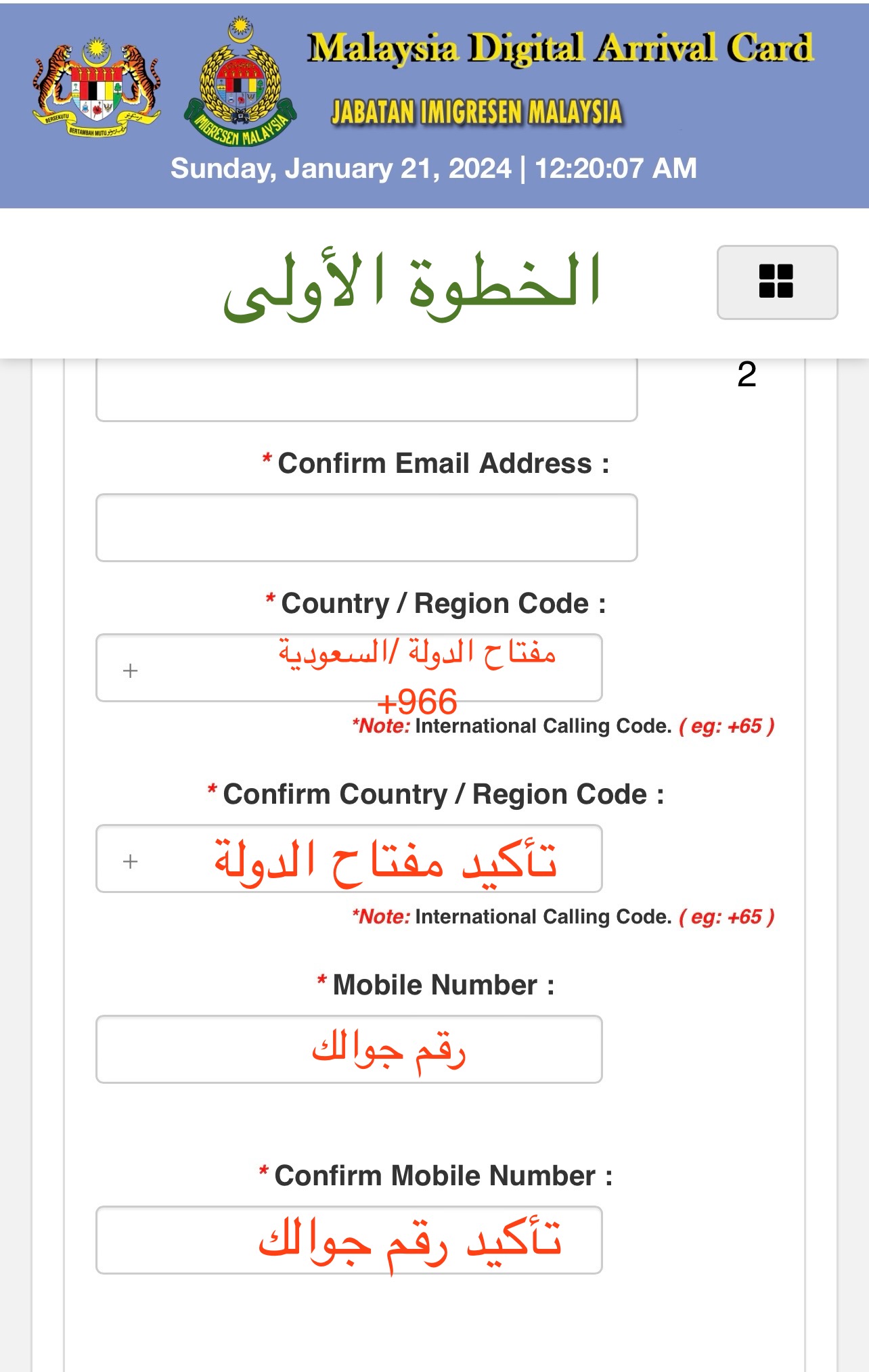Click the calling code note below Confirm Country field
This screenshot has height=1372, width=869.
coord(563,917)
